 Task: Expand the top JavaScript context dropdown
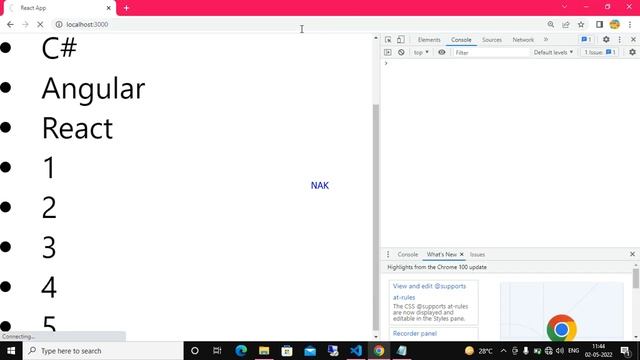click(421, 52)
